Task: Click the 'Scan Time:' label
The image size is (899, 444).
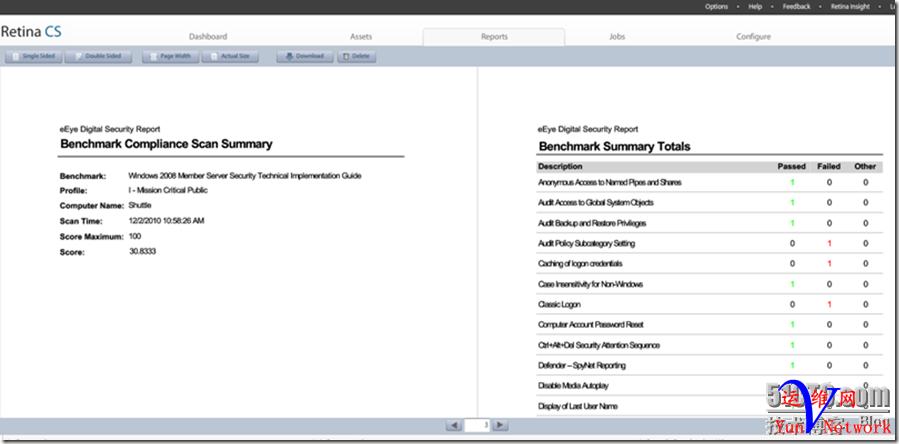Action: click(81, 221)
